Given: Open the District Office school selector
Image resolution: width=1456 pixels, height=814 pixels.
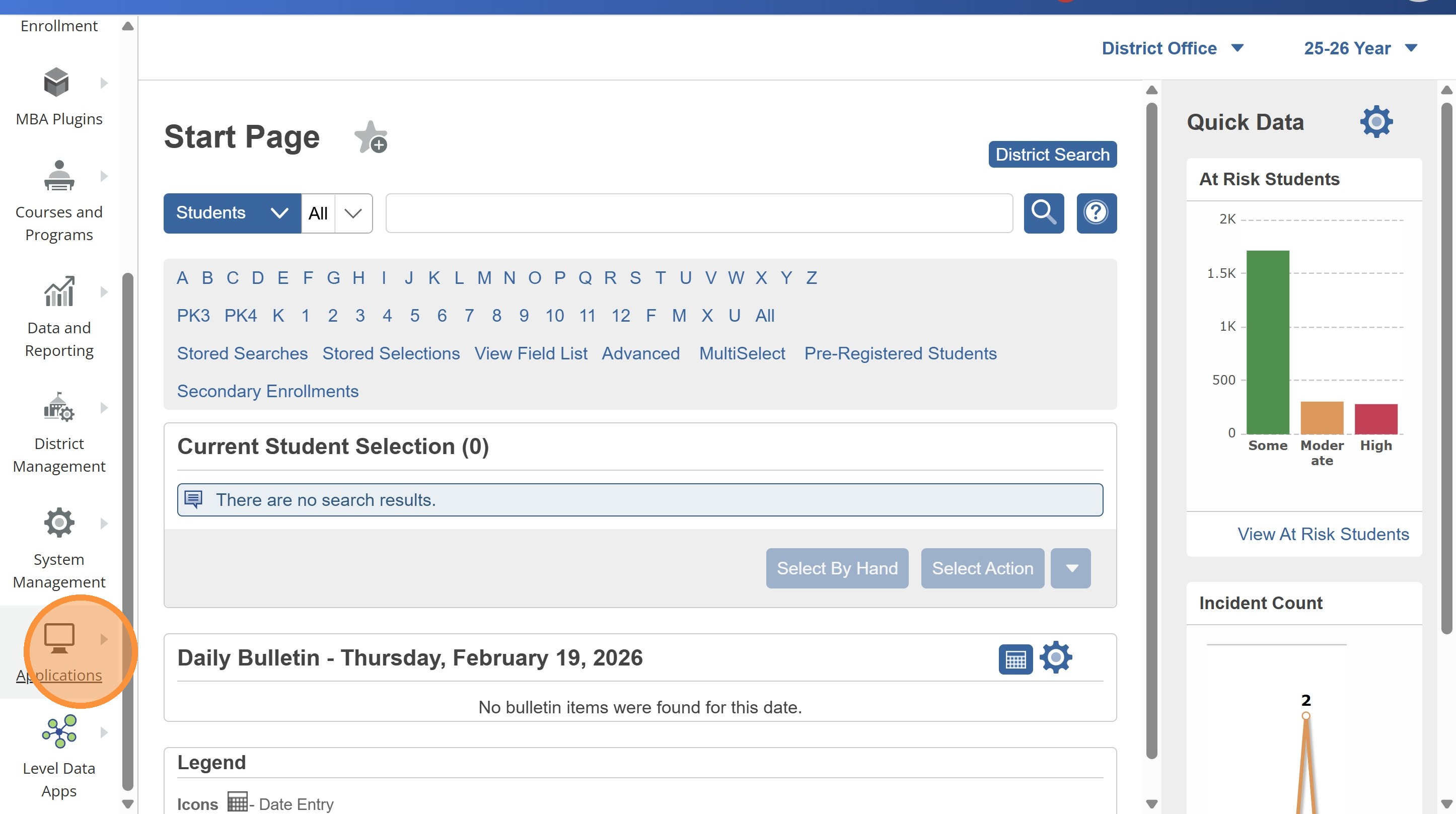Looking at the screenshot, I should pos(1172,48).
